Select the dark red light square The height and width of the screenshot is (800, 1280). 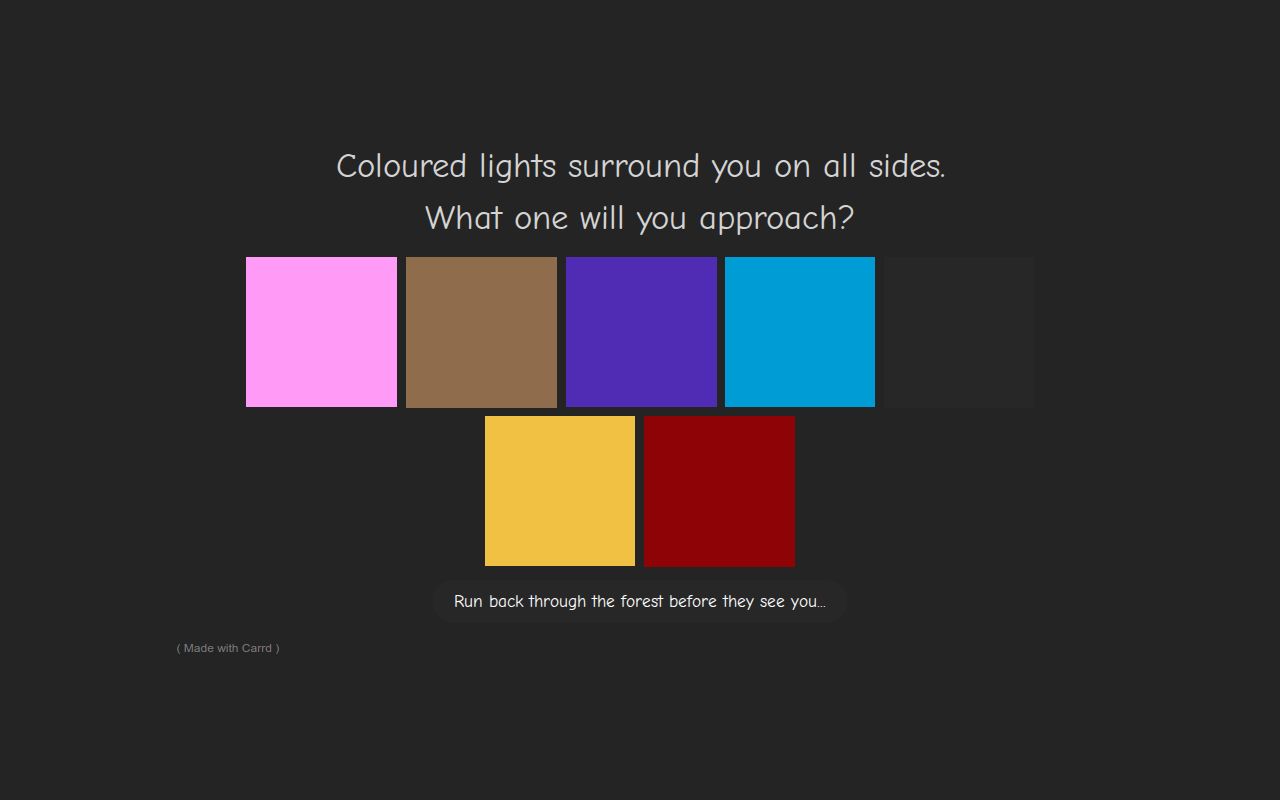(720, 491)
